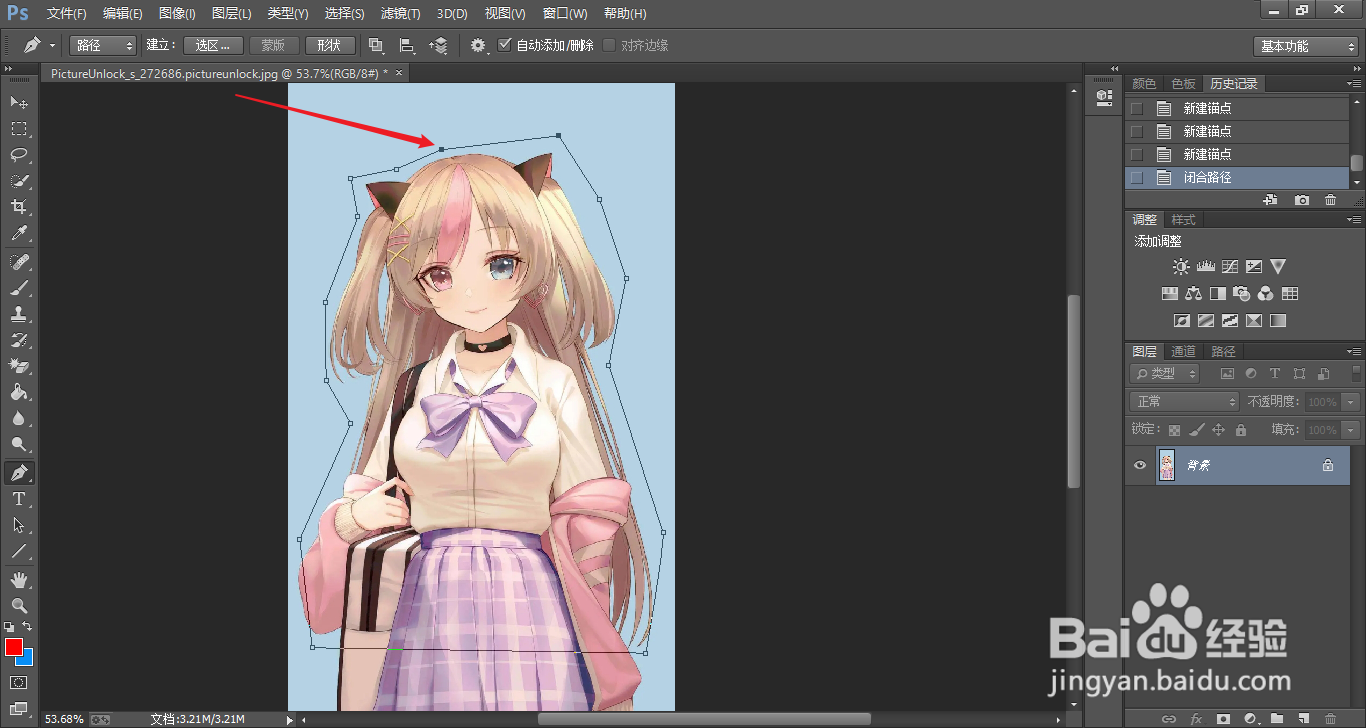
Task: Select the Zoom tool
Action: pos(19,605)
